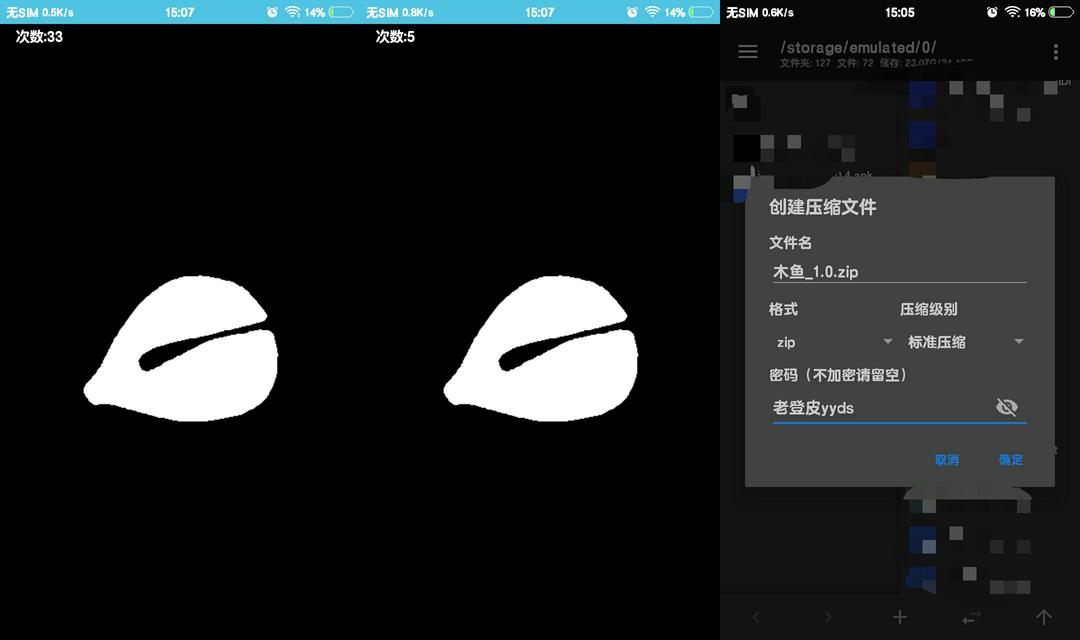Tap the Wi-Fi icon in rightmost status bar

(x=1012, y=12)
